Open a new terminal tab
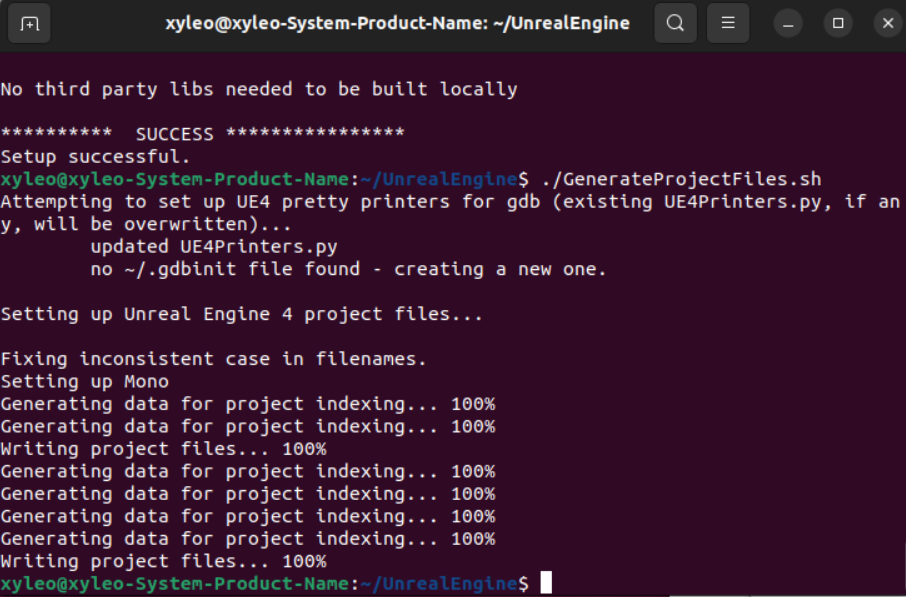 [30, 23]
